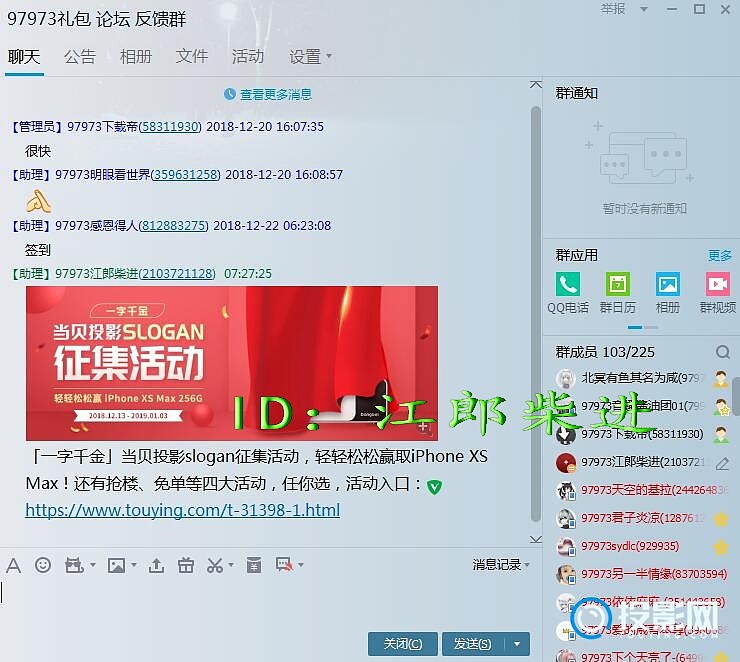Click the message input text field
Image resolution: width=740 pixels, height=662 pixels.
(260, 600)
